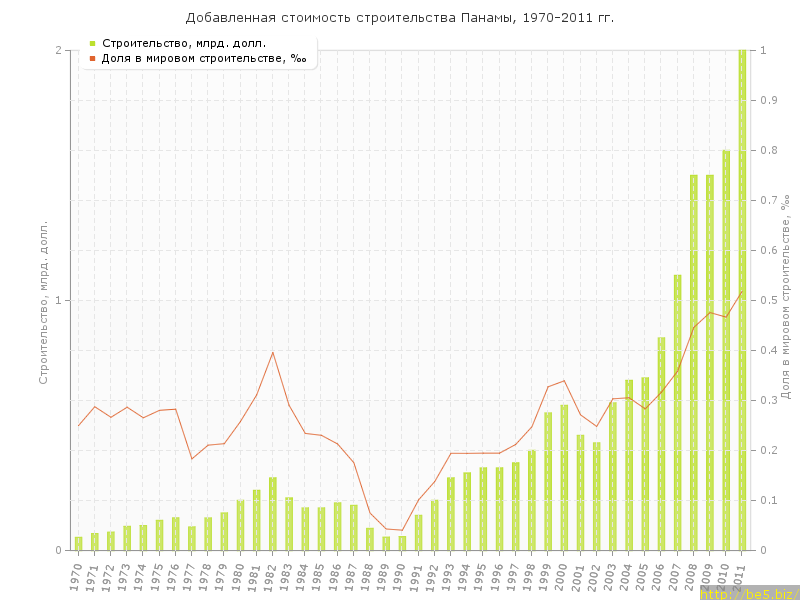This screenshot has width=800, height=600.
Task: Select the 2011 construction bar
Action: (742, 300)
